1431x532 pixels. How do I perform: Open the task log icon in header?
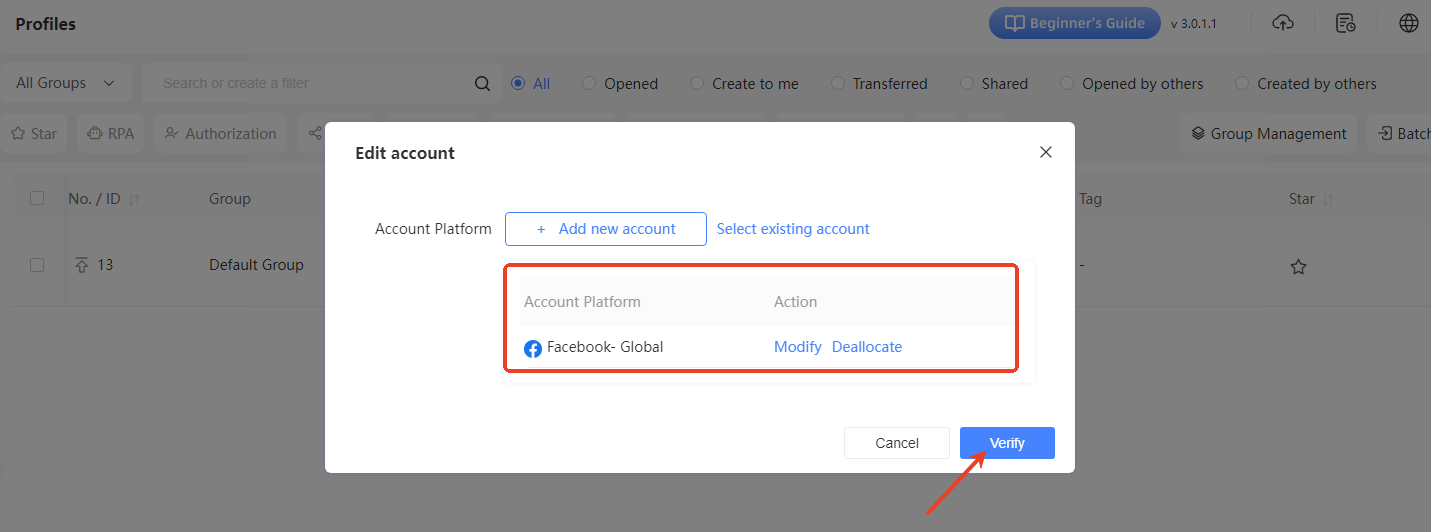pyautogui.click(x=1346, y=23)
